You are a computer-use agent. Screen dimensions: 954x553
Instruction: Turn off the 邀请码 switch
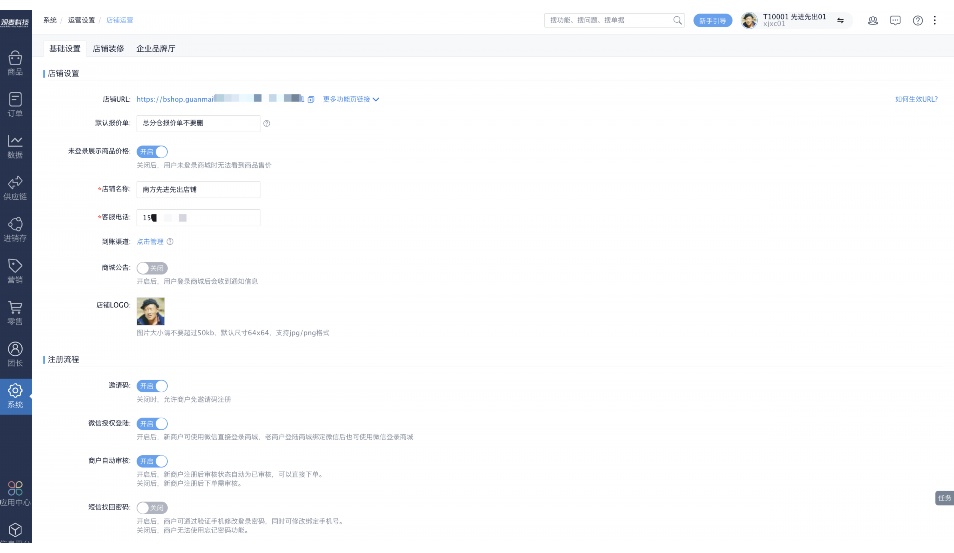pos(152,386)
